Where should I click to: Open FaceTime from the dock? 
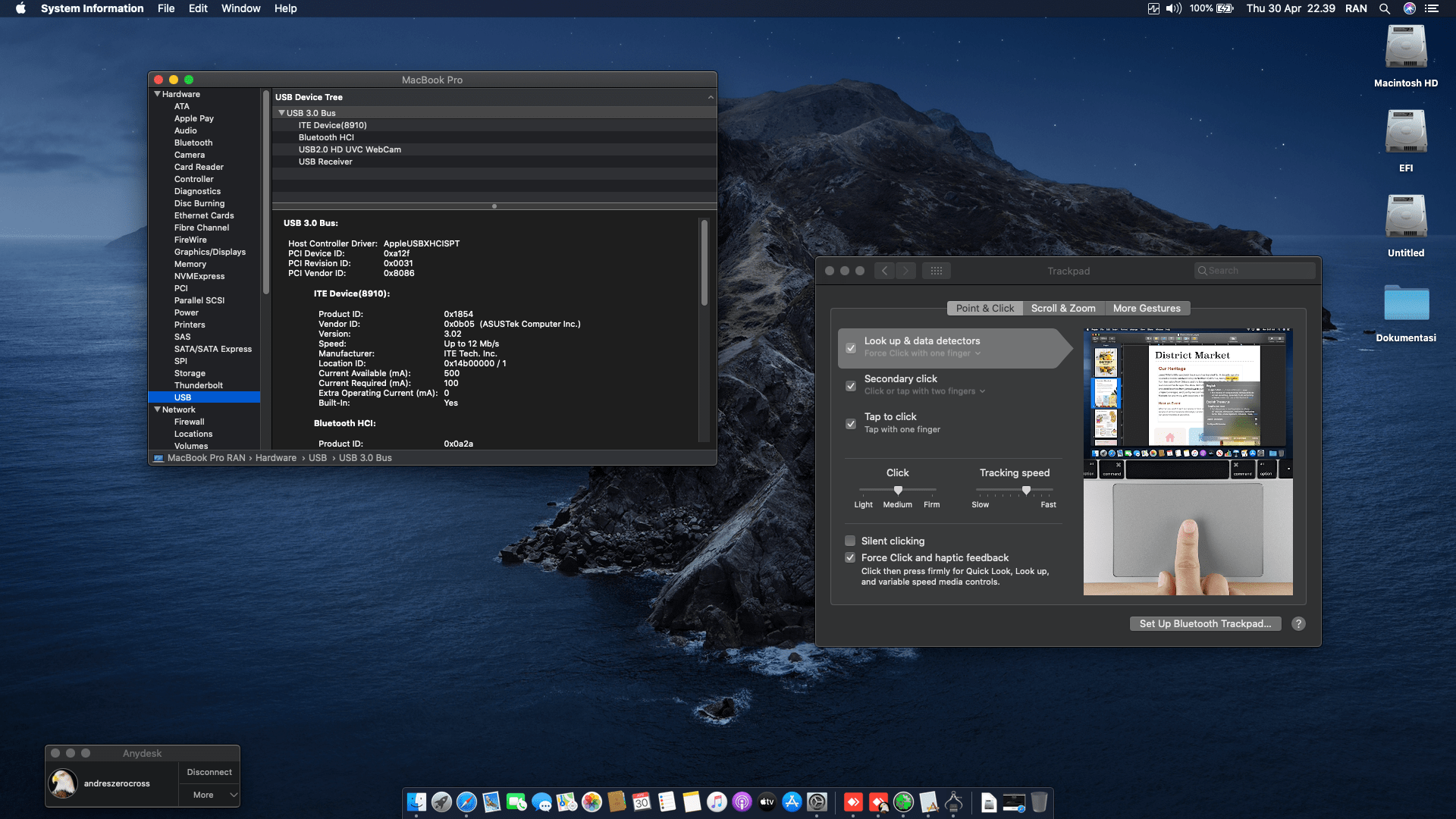516,802
